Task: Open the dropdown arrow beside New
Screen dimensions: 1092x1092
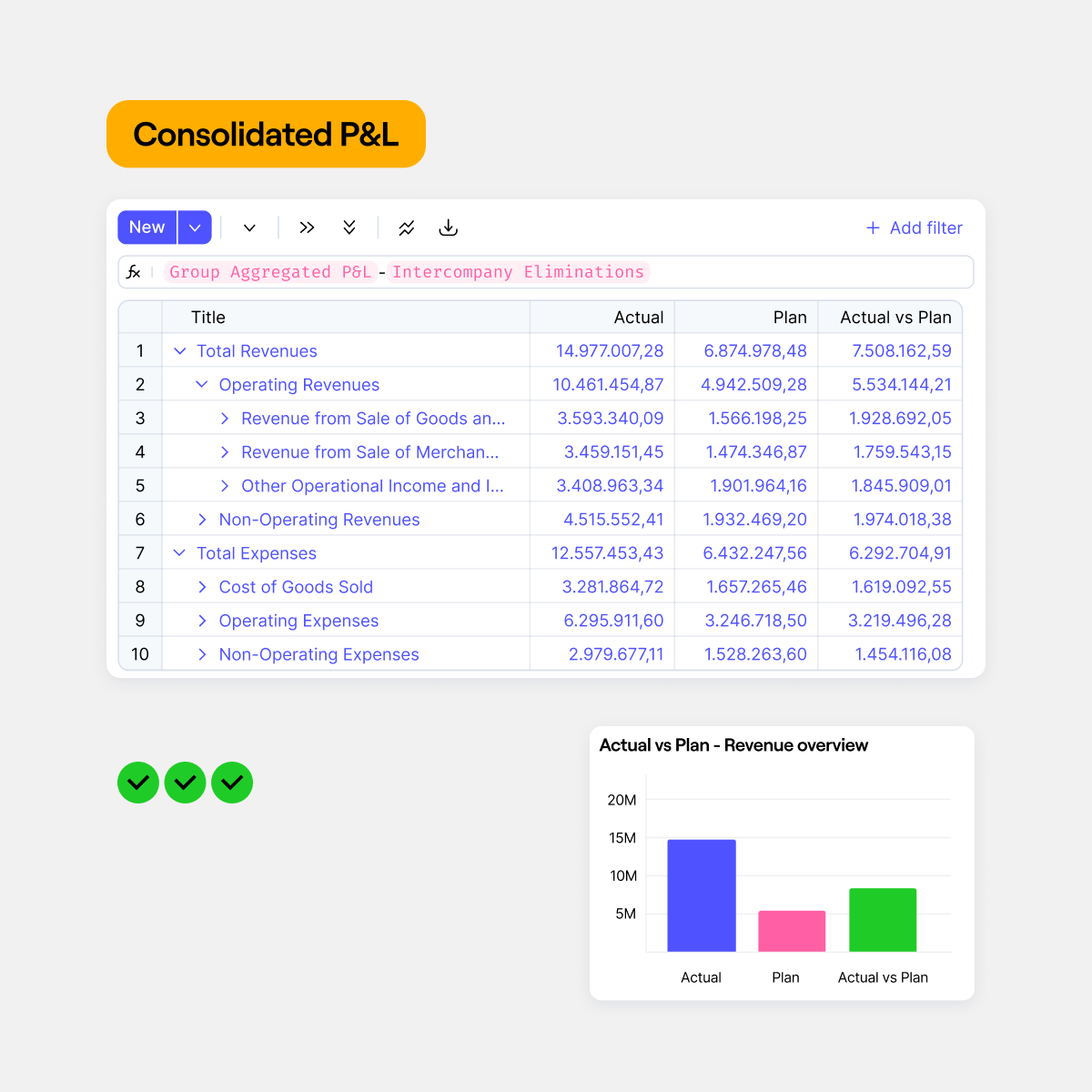Action: point(195,227)
